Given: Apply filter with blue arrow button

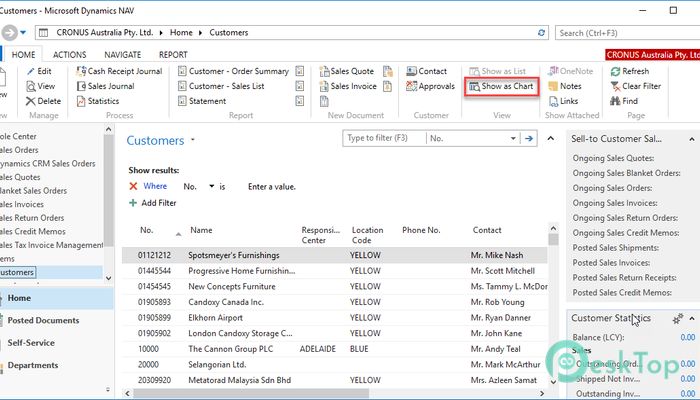Looking at the screenshot, I should click(x=529, y=138).
